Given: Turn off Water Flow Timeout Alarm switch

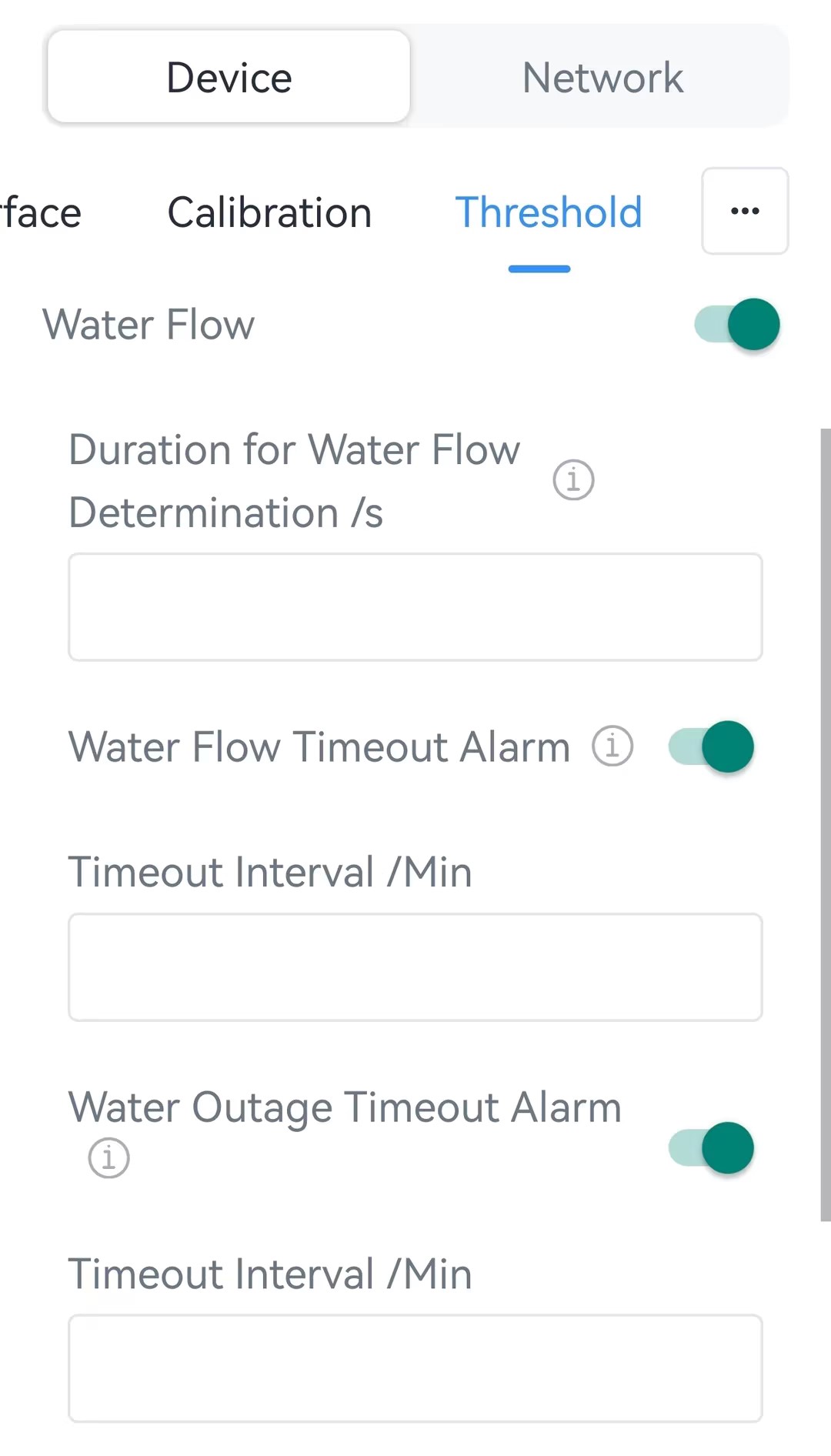Looking at the screenshot, I should 711,746.
